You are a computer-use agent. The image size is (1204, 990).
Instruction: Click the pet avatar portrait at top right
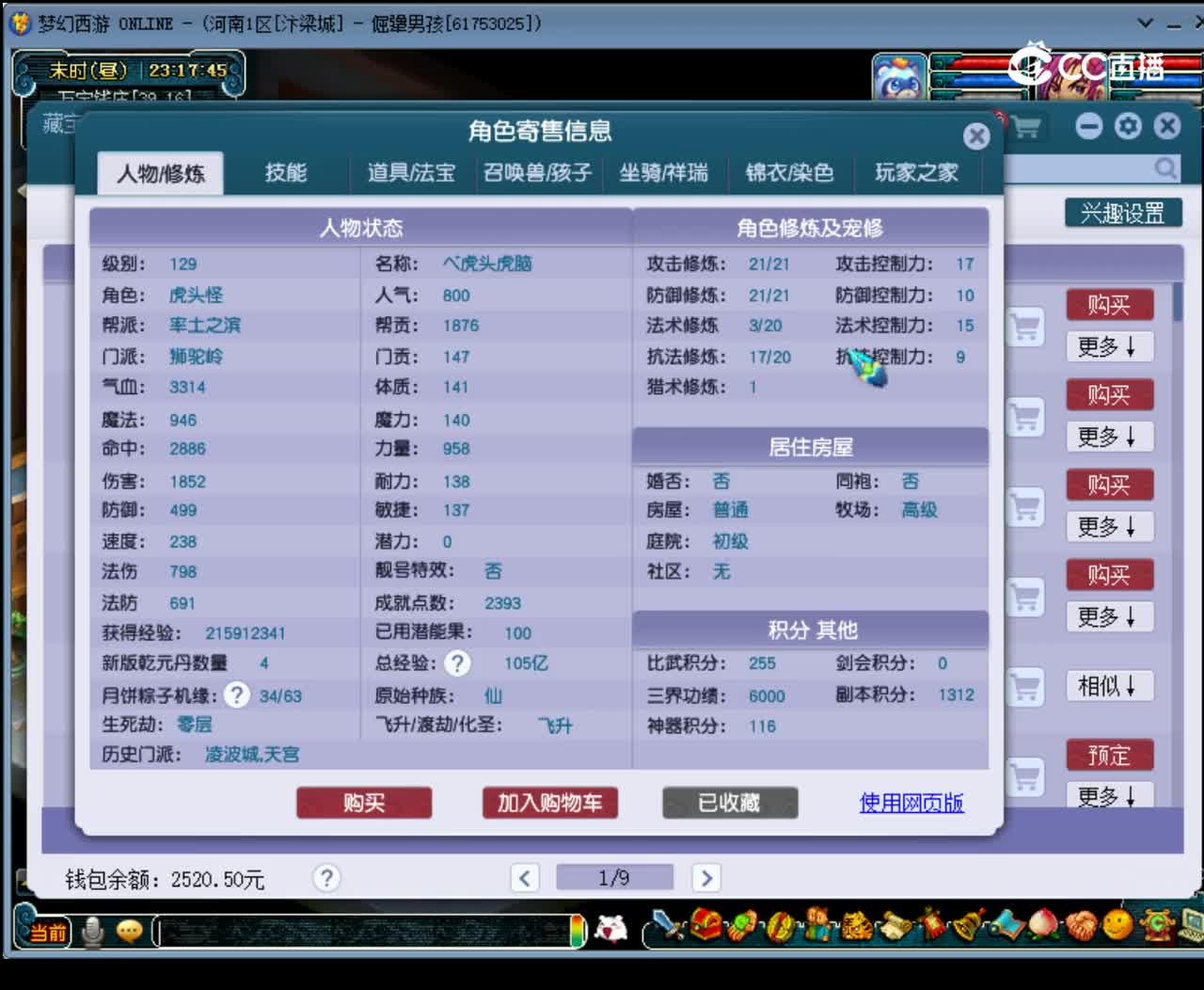[899, 77]
